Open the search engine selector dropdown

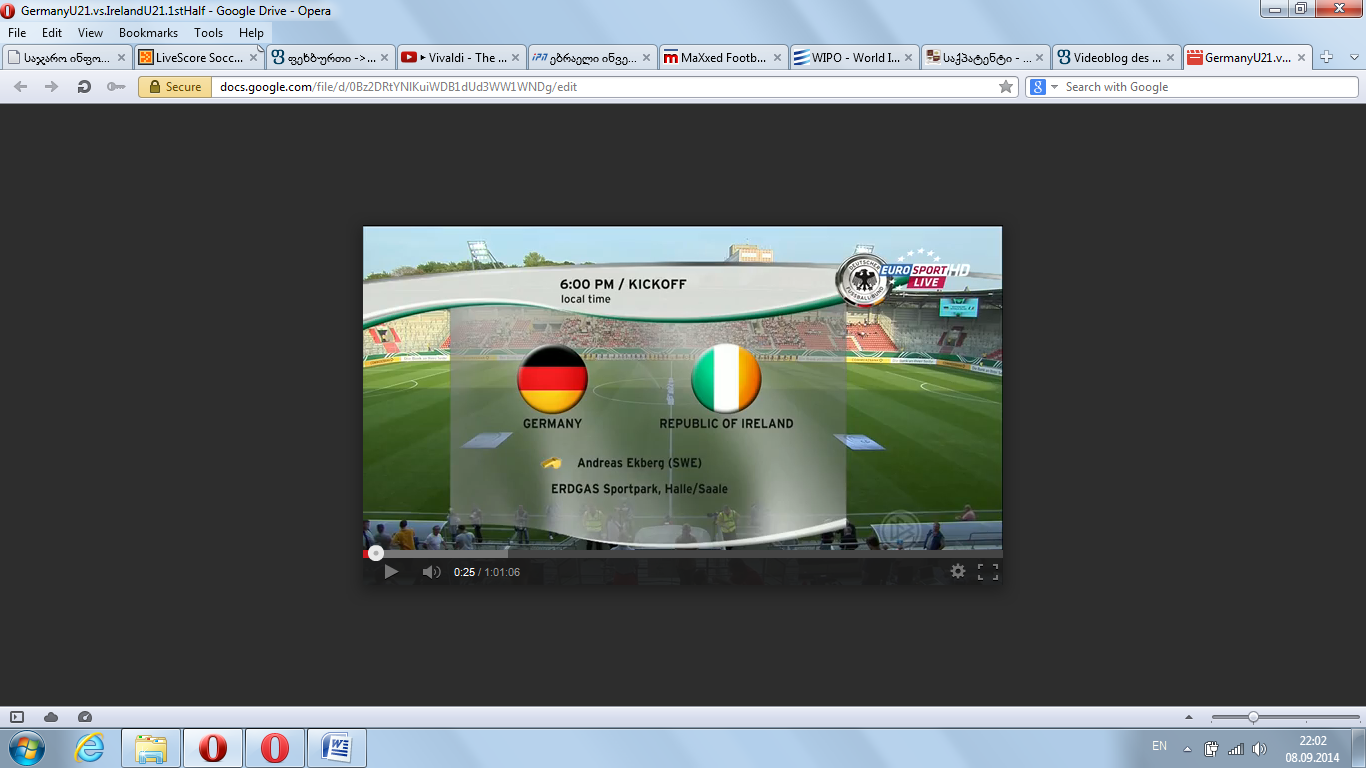pos(1043,87)
